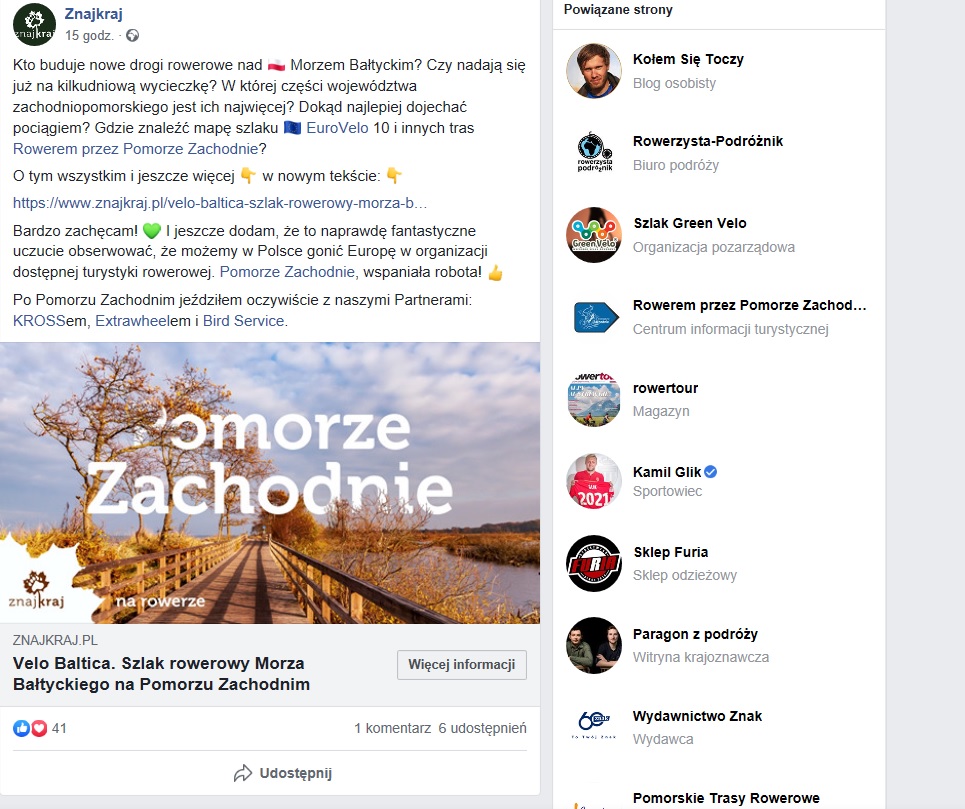Click the globe public privacy icon
This screenshot has height=809, width=965.
(132, 36)
